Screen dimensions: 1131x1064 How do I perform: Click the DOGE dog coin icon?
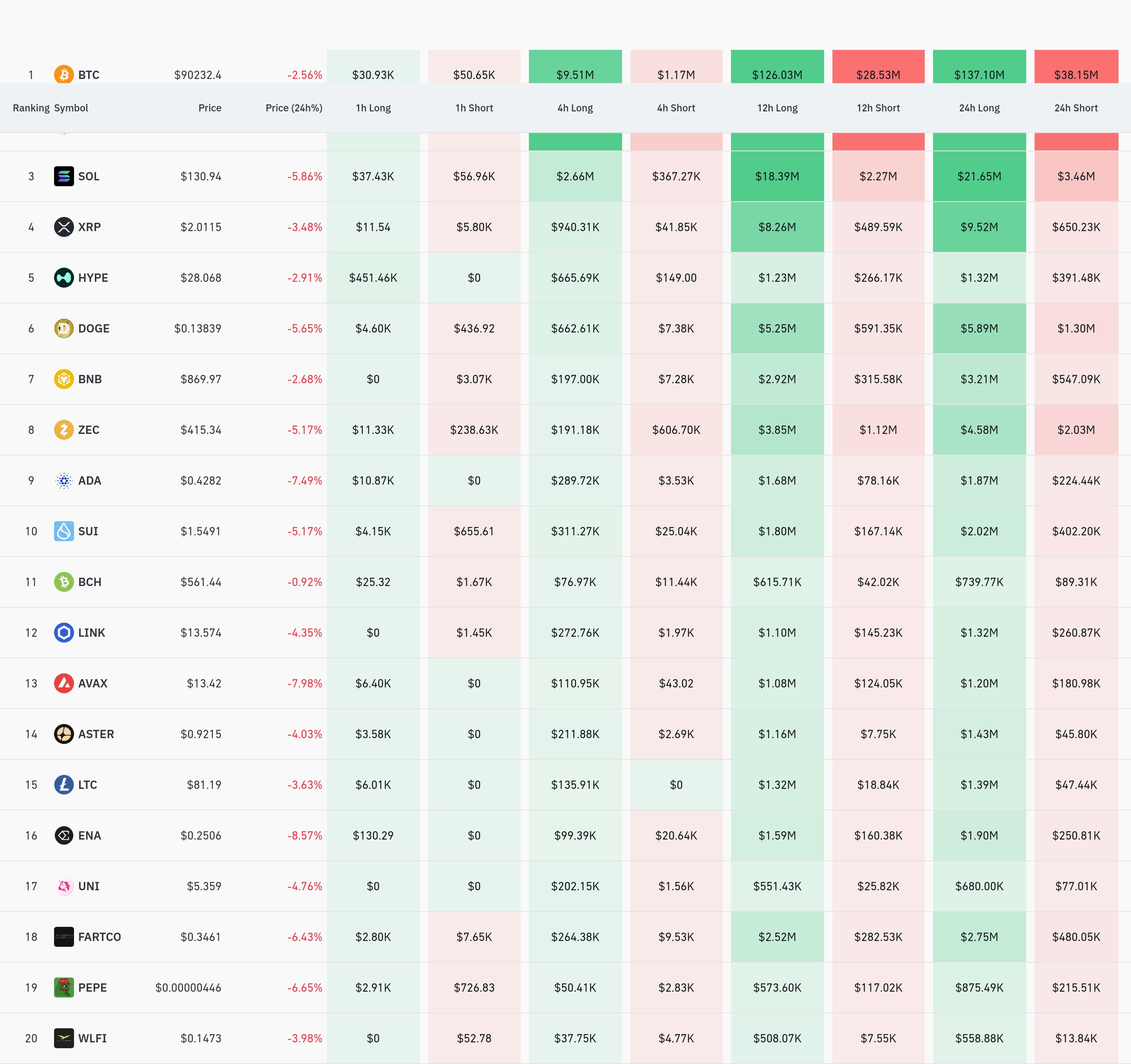(64, 328)
